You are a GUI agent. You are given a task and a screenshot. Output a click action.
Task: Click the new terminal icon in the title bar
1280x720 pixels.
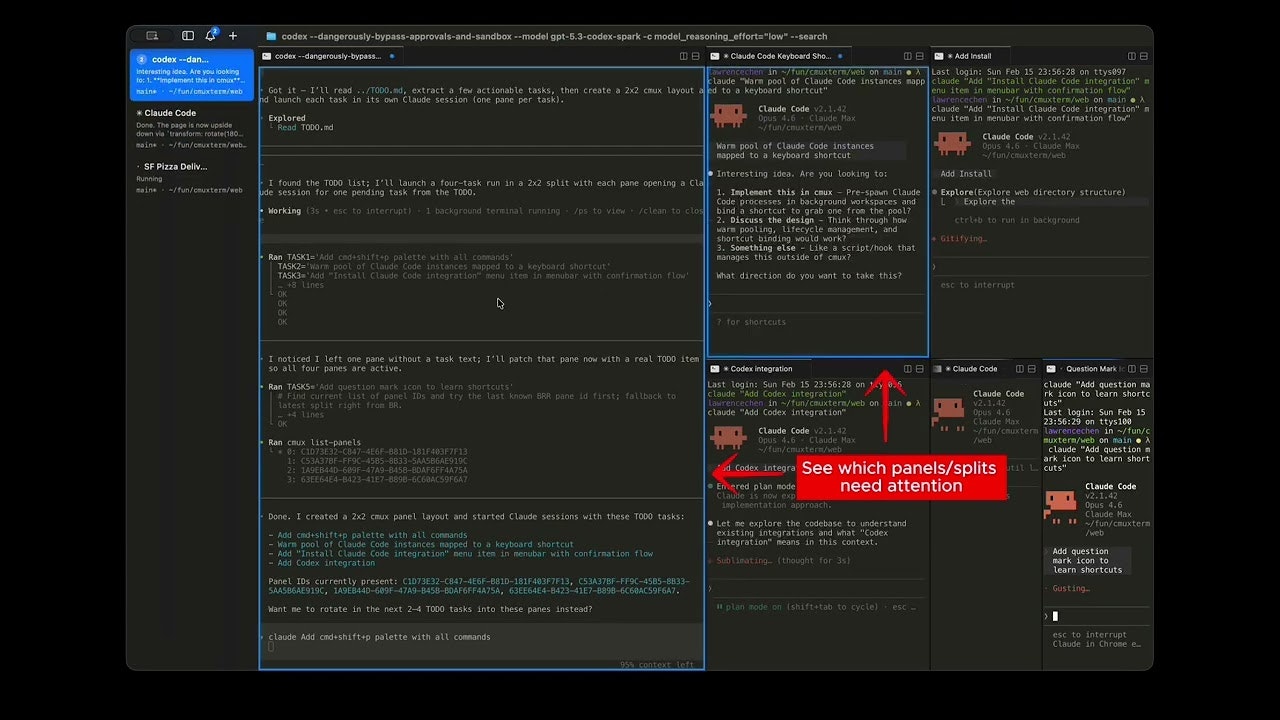tap(152, 35)
